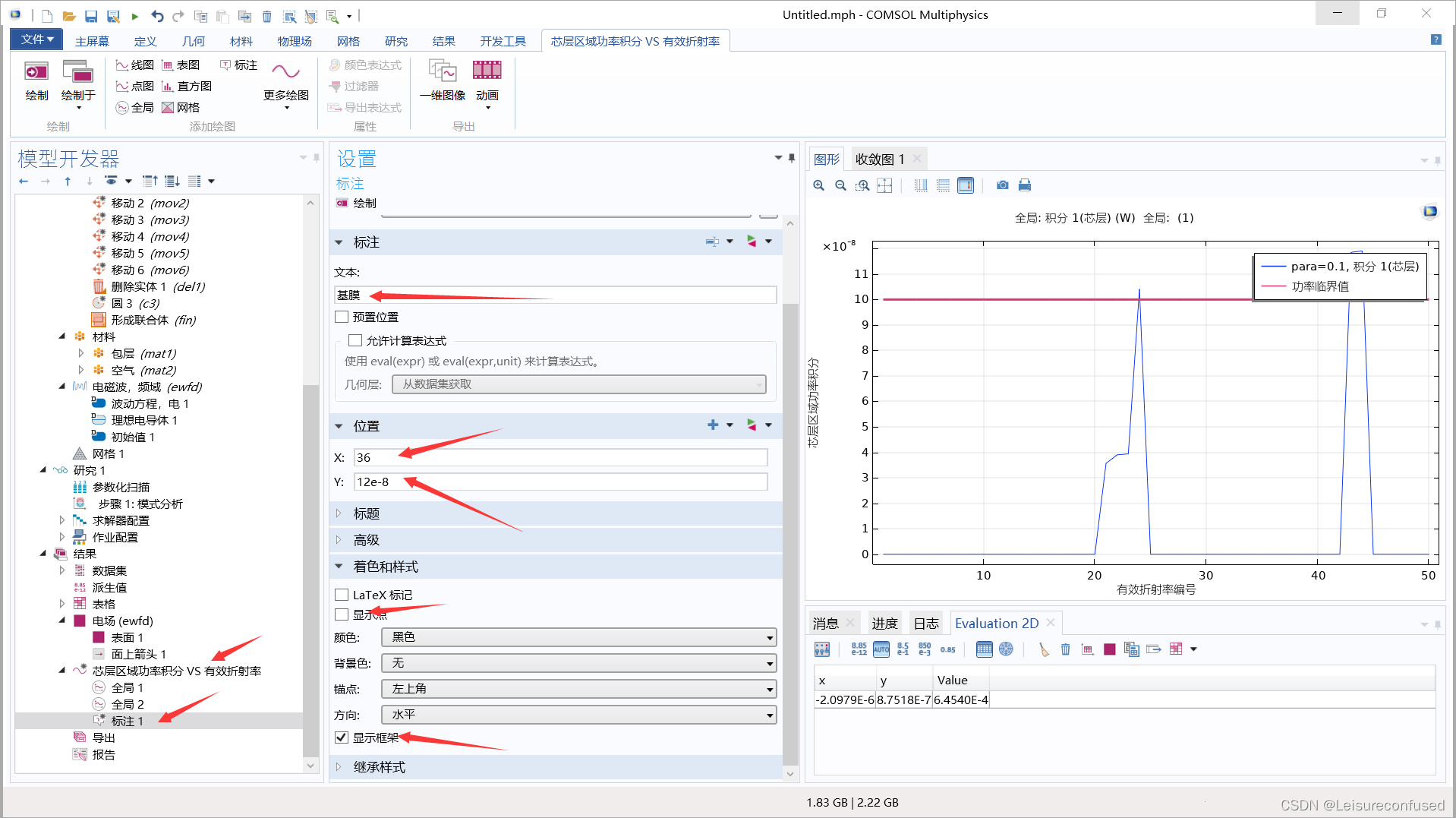This screenshot has width=1456, height=818.
Task: Click Zoom Extents icon in graphics toolbar
Action: click(884, 185)
